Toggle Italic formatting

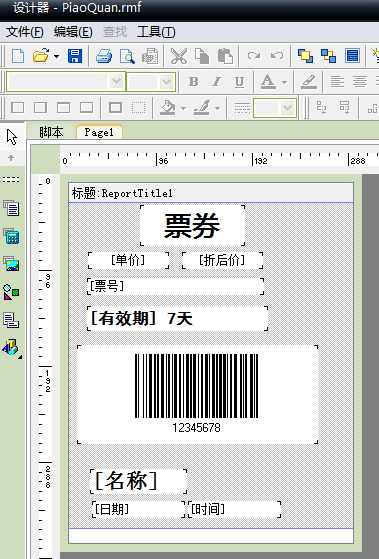pos(216,82)
